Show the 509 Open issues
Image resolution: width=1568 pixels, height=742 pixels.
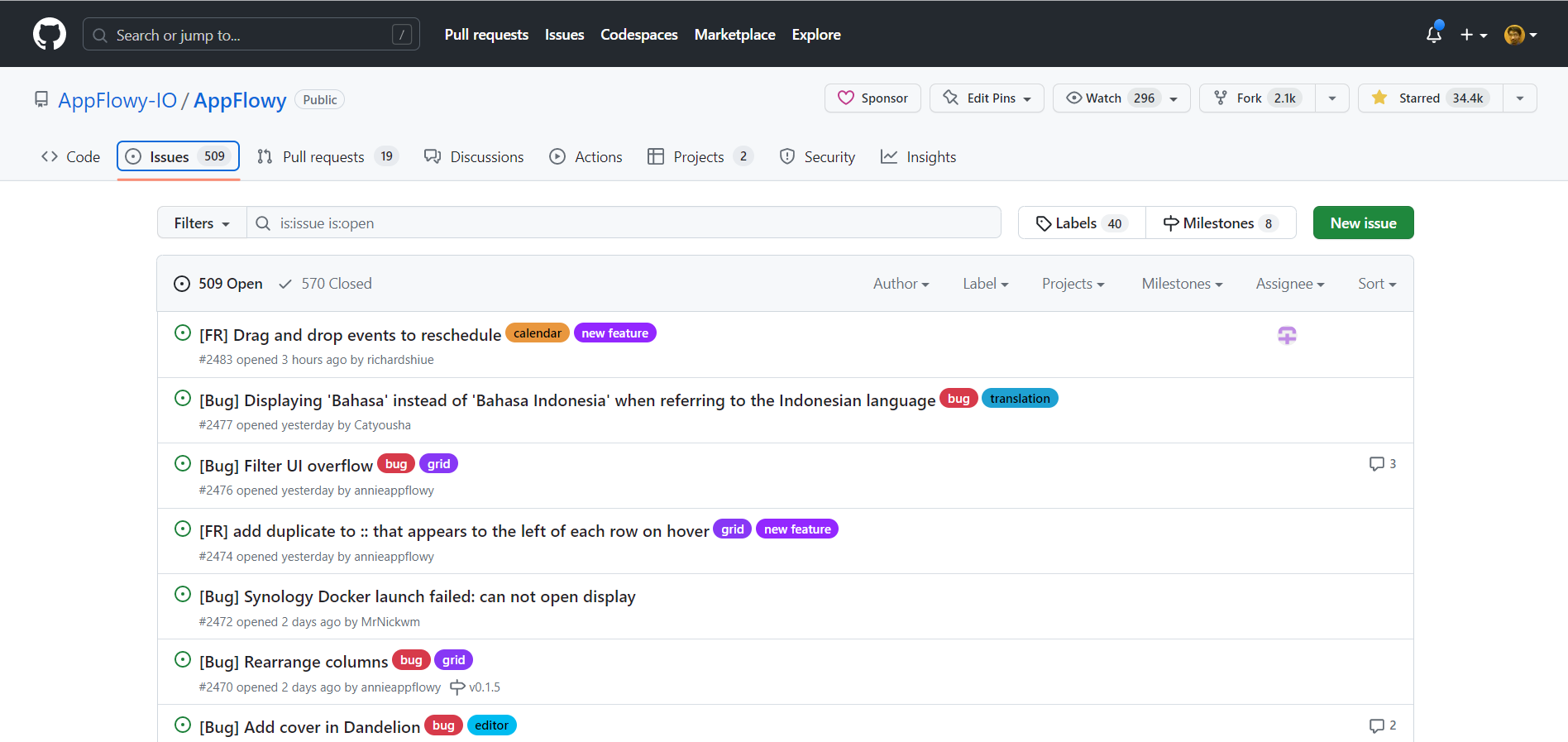218,284
